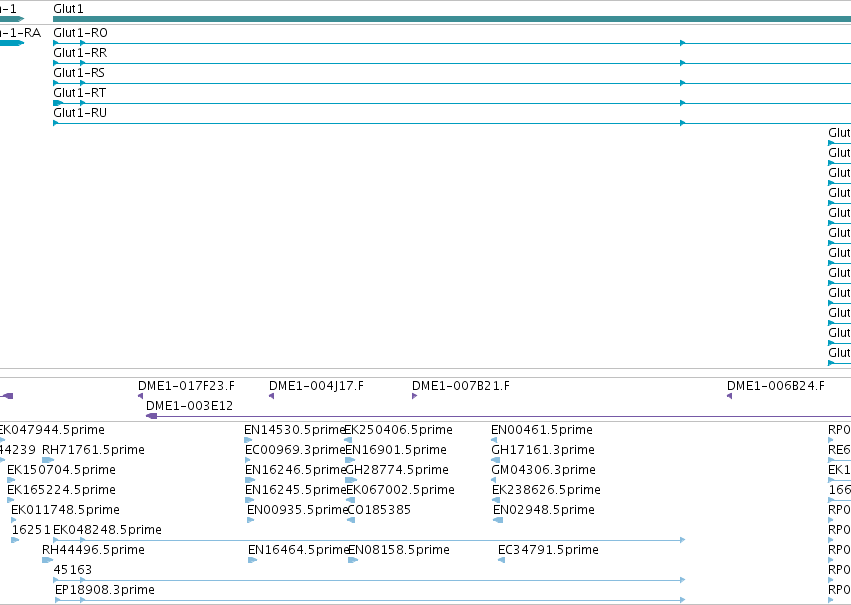Select the DME1-003E12 label

[x=189, y=406]
